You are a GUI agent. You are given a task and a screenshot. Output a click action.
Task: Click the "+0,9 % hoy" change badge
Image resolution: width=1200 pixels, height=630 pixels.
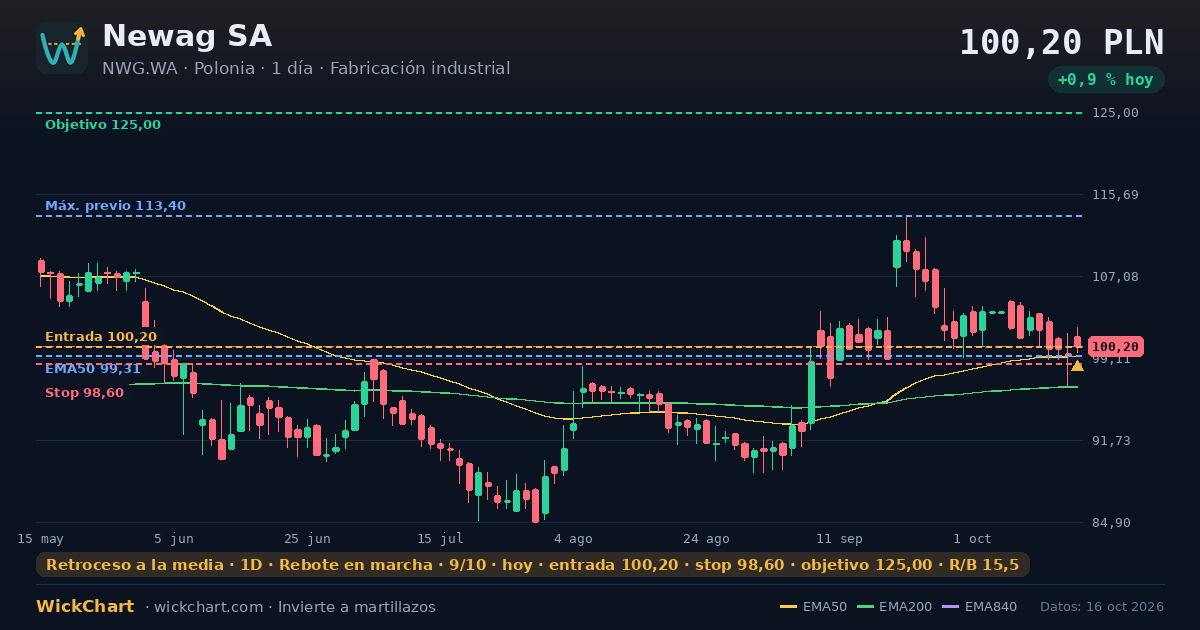pyautogui.click(x=1106, y=80)
